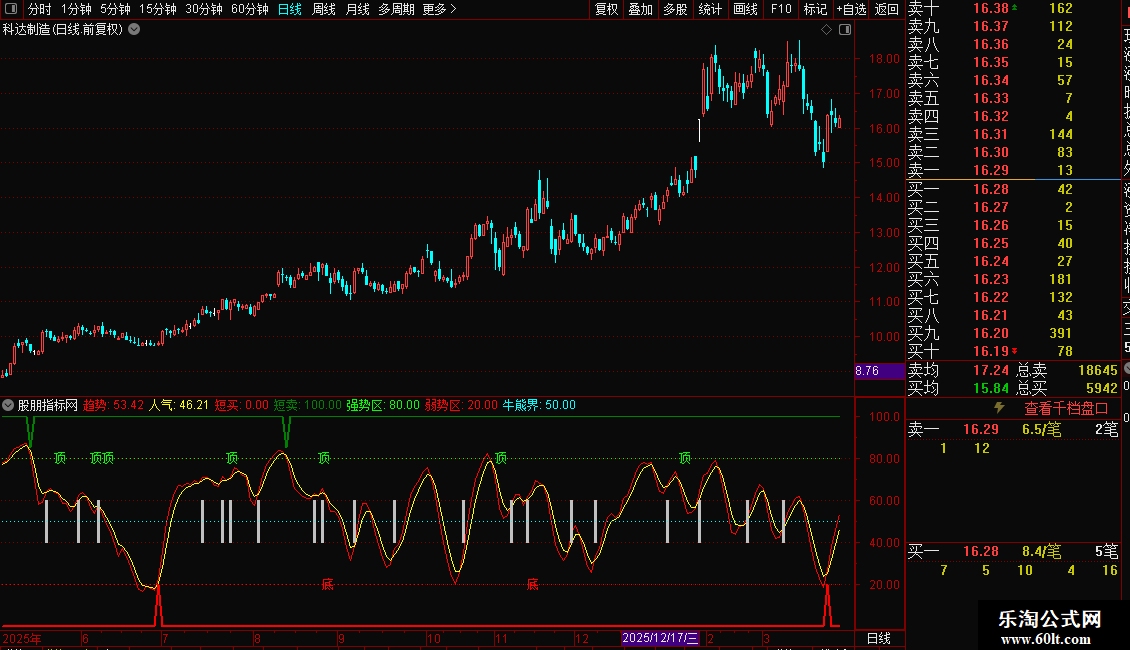
Task: Click the 强势区: 80.00 indicator value
Action: (383, 405)
